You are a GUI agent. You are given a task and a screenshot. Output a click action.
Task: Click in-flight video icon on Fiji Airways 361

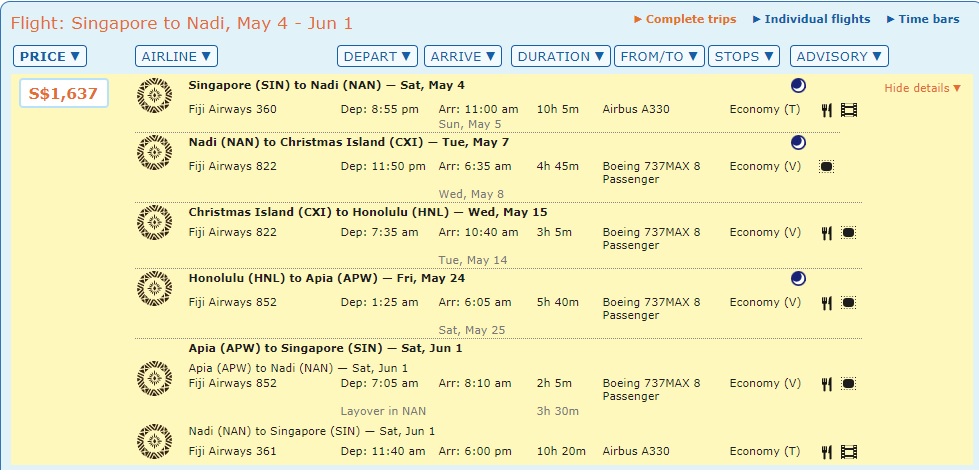point(849,452)
